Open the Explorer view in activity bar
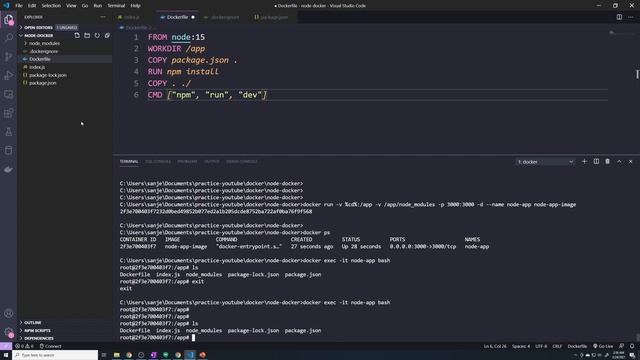The width and height of the screenshot is (640, 360). (9, 20)
